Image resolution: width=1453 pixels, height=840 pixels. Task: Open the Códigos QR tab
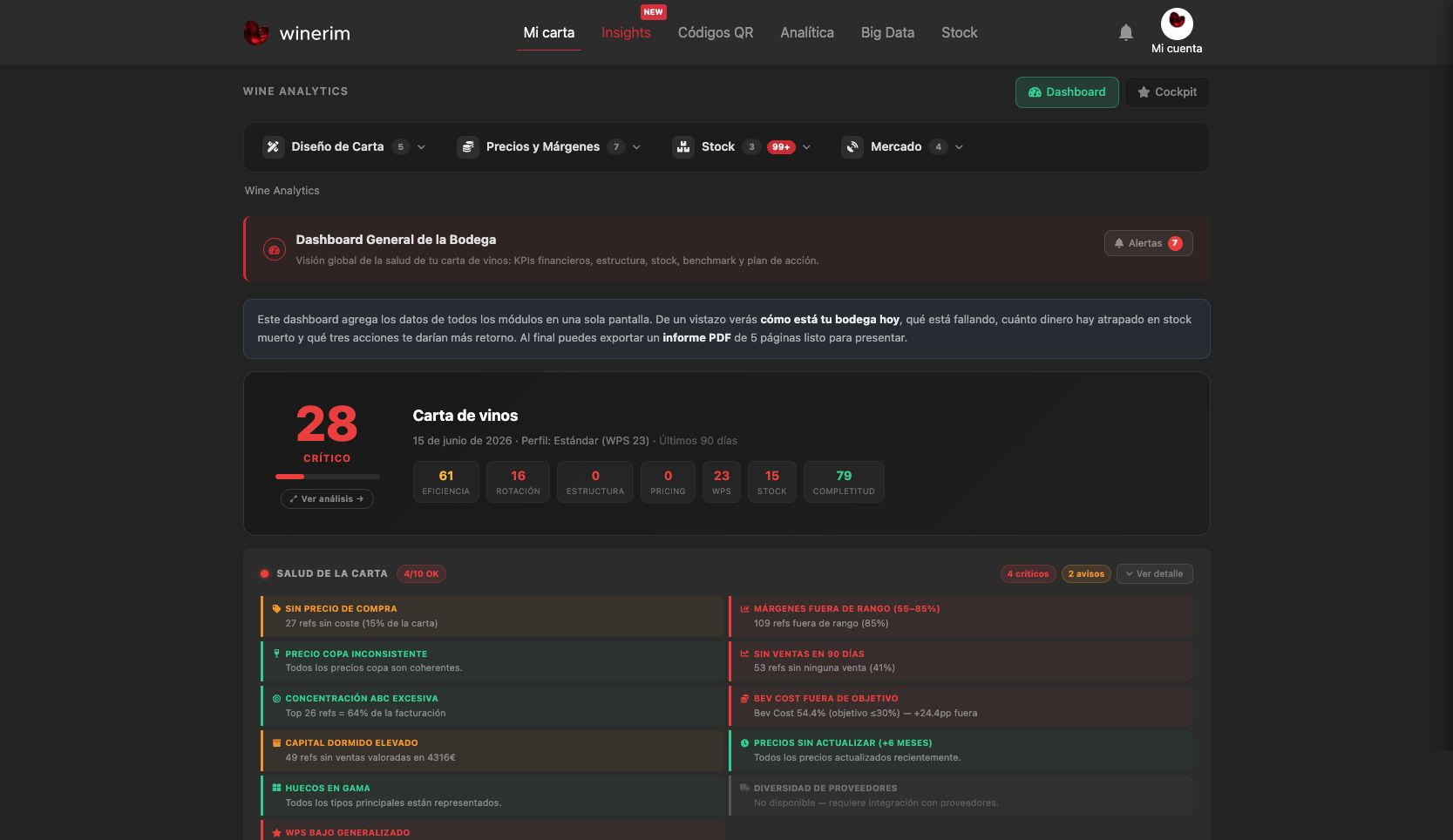(x=716, y=32)
